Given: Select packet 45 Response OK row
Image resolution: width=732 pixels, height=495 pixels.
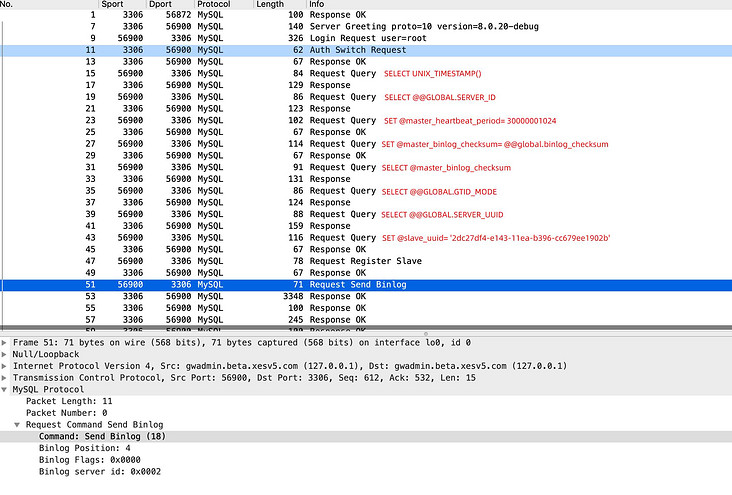Looking at the screenshot, I should [366, 249].
